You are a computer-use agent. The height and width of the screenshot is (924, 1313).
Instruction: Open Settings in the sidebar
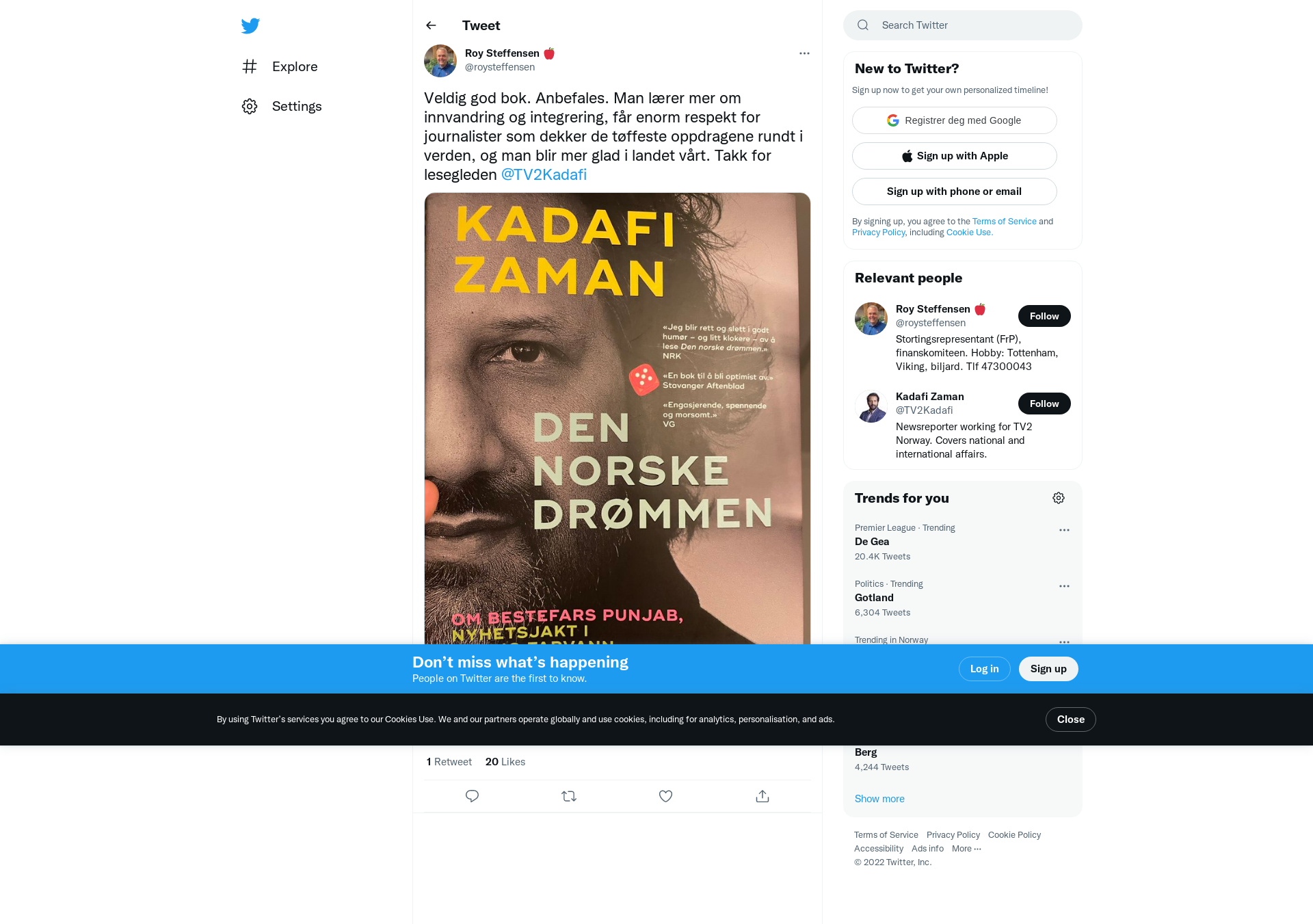click(x=282, y=106)
